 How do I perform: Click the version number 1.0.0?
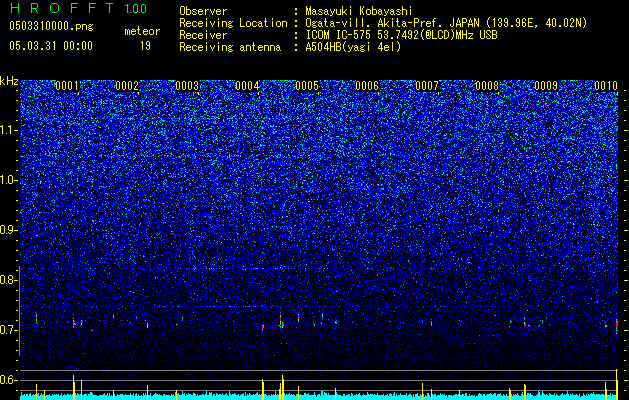135,9
